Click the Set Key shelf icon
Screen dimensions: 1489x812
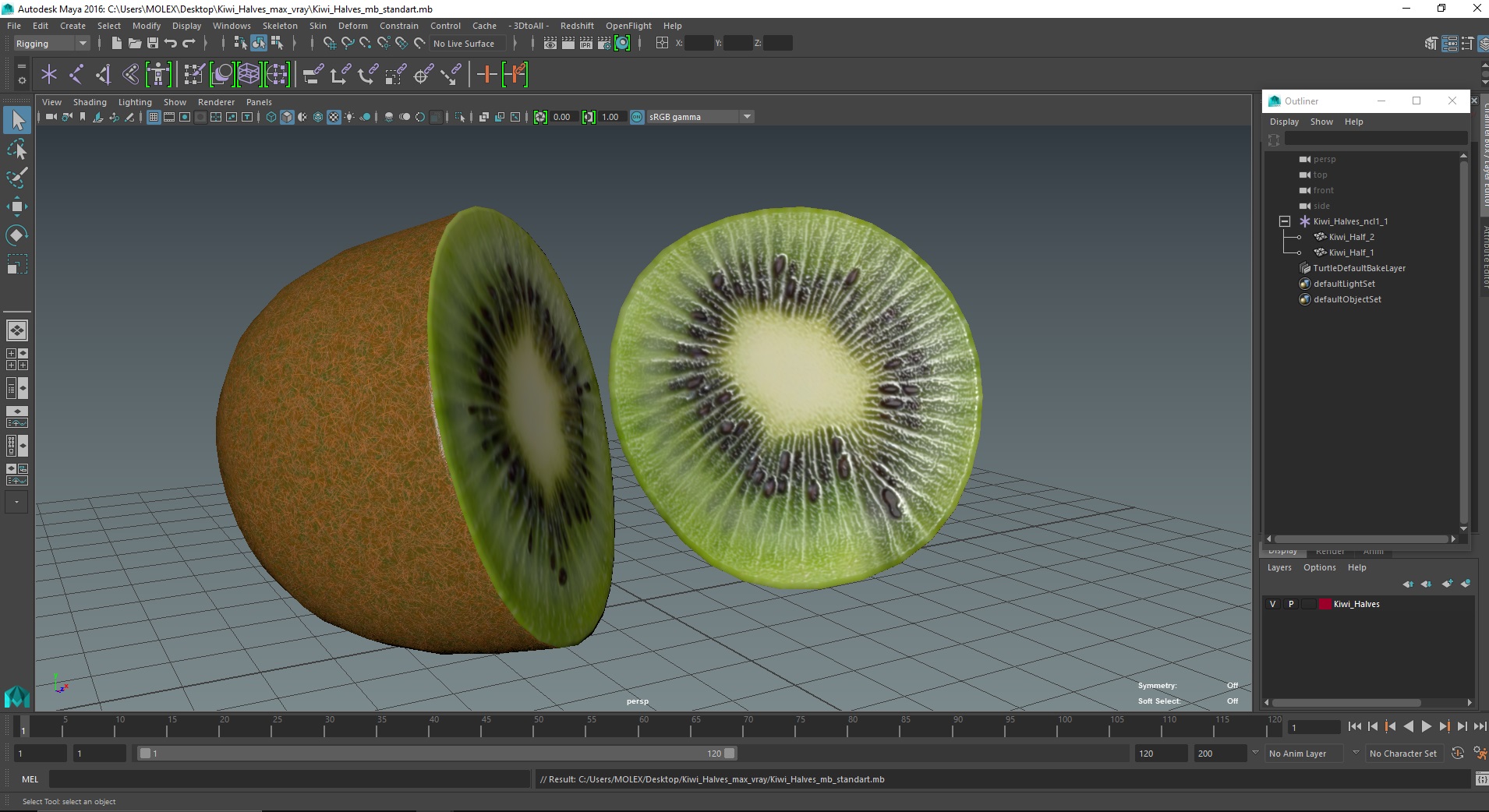click(486, 75)
